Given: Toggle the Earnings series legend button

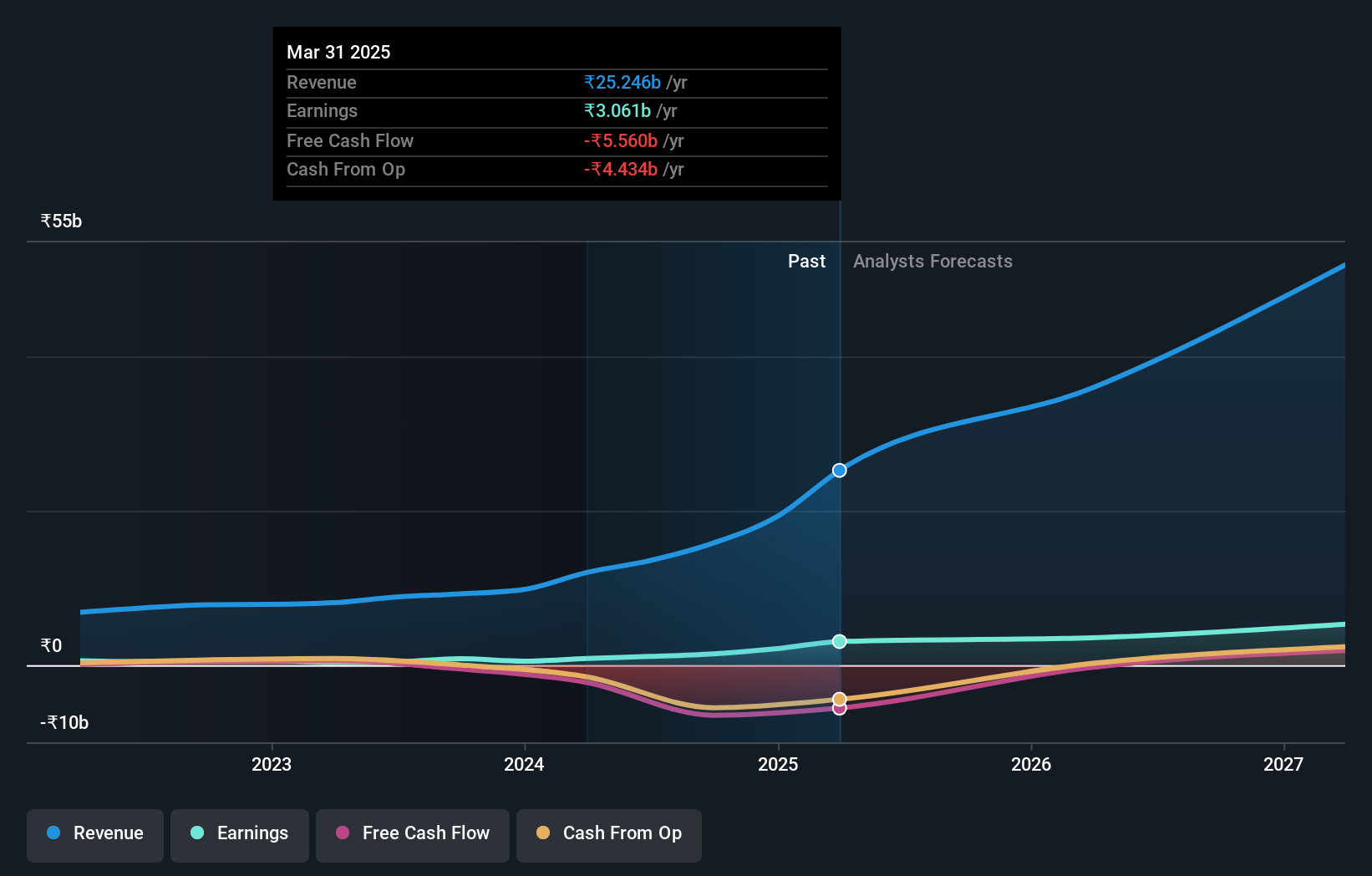Looking at the screenshot, I should tap(240, 835).
